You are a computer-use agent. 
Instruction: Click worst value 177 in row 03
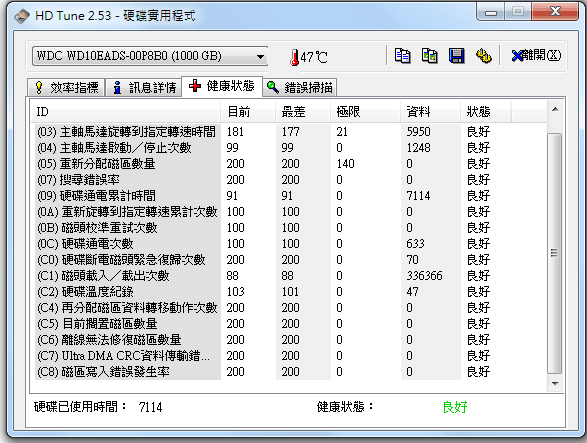291,132
